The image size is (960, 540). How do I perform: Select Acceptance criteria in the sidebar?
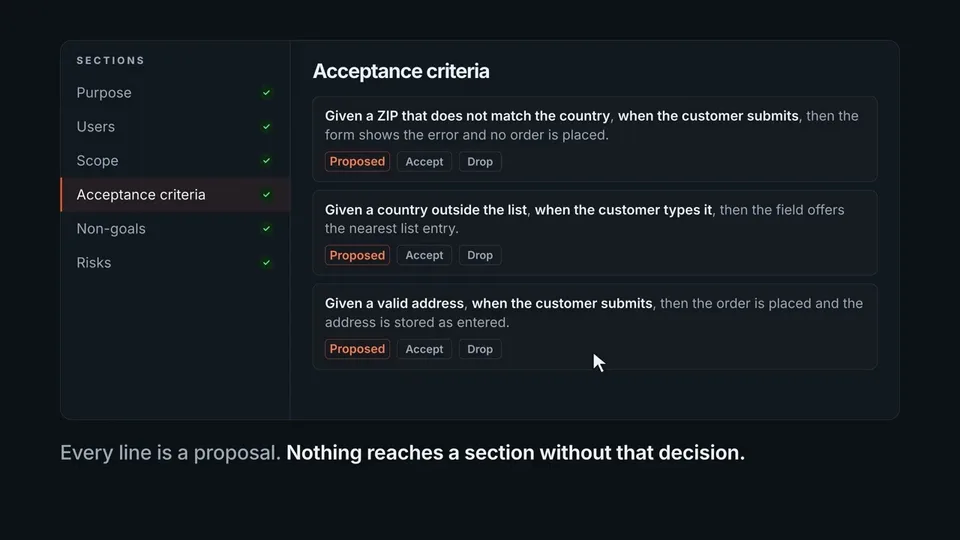tap(175, 195)
